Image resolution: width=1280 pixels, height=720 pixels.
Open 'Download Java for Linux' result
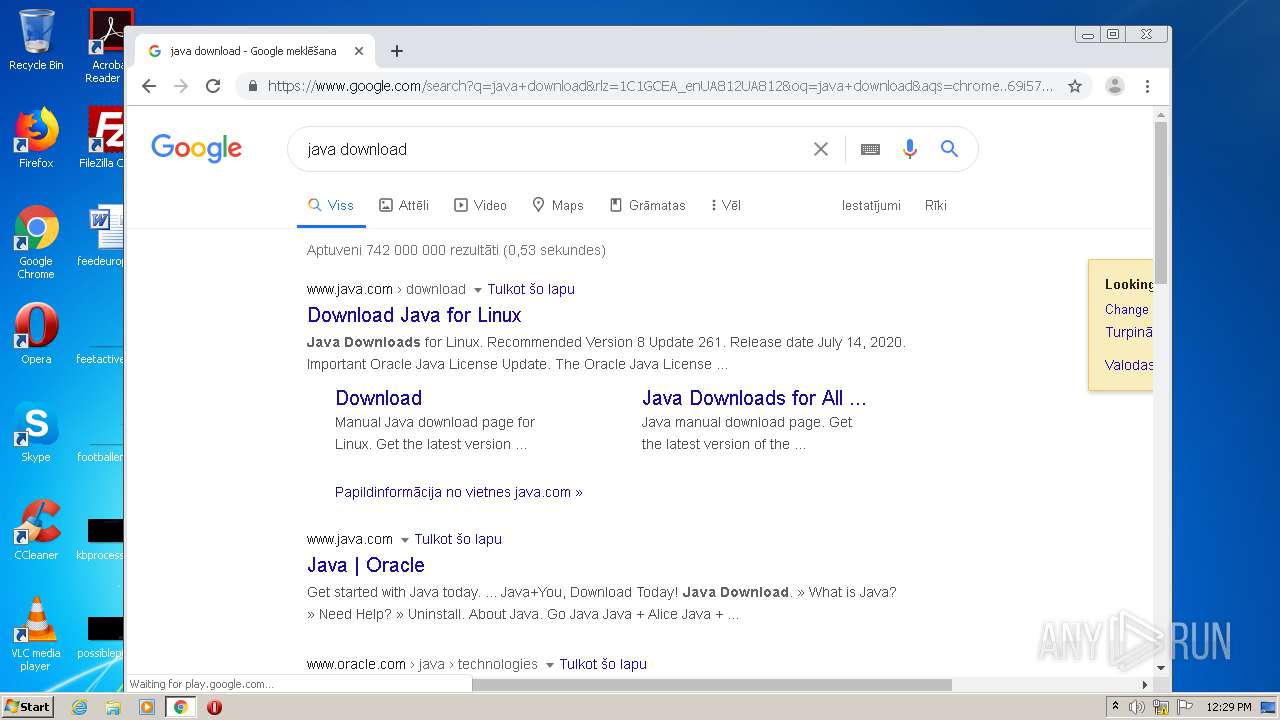point(414,315)
